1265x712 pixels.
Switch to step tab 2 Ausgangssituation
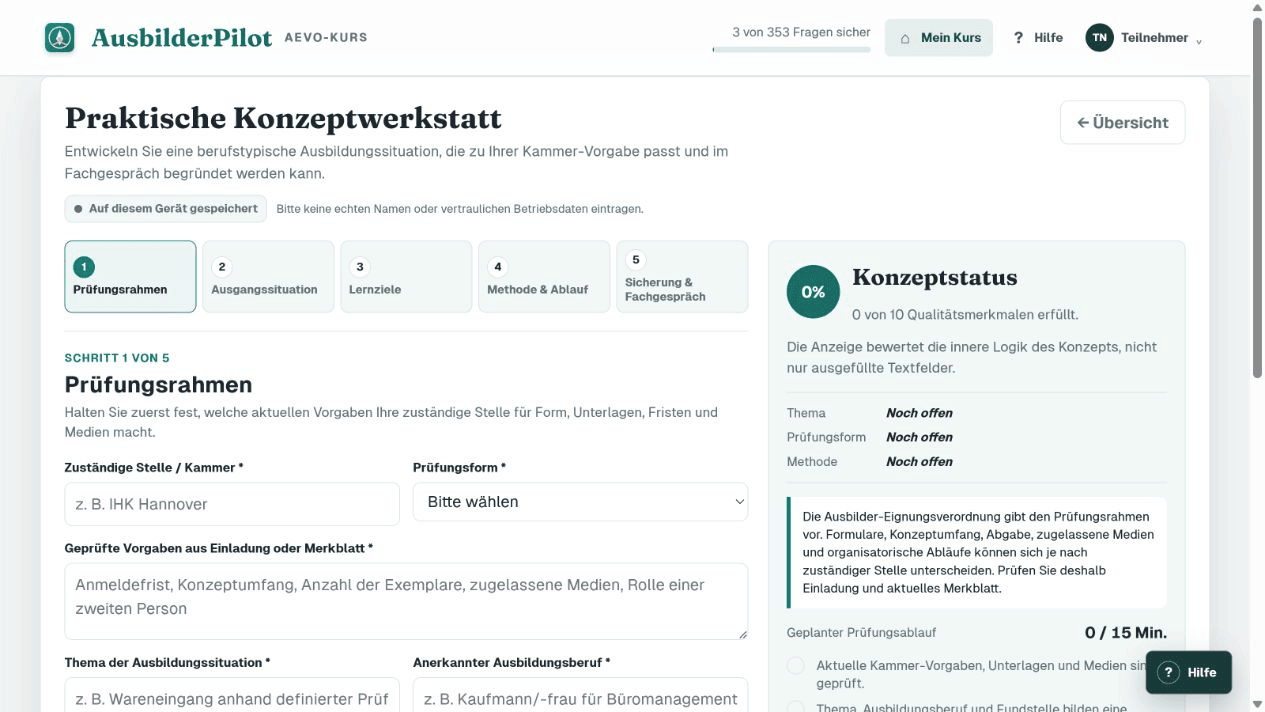(268, 277)
